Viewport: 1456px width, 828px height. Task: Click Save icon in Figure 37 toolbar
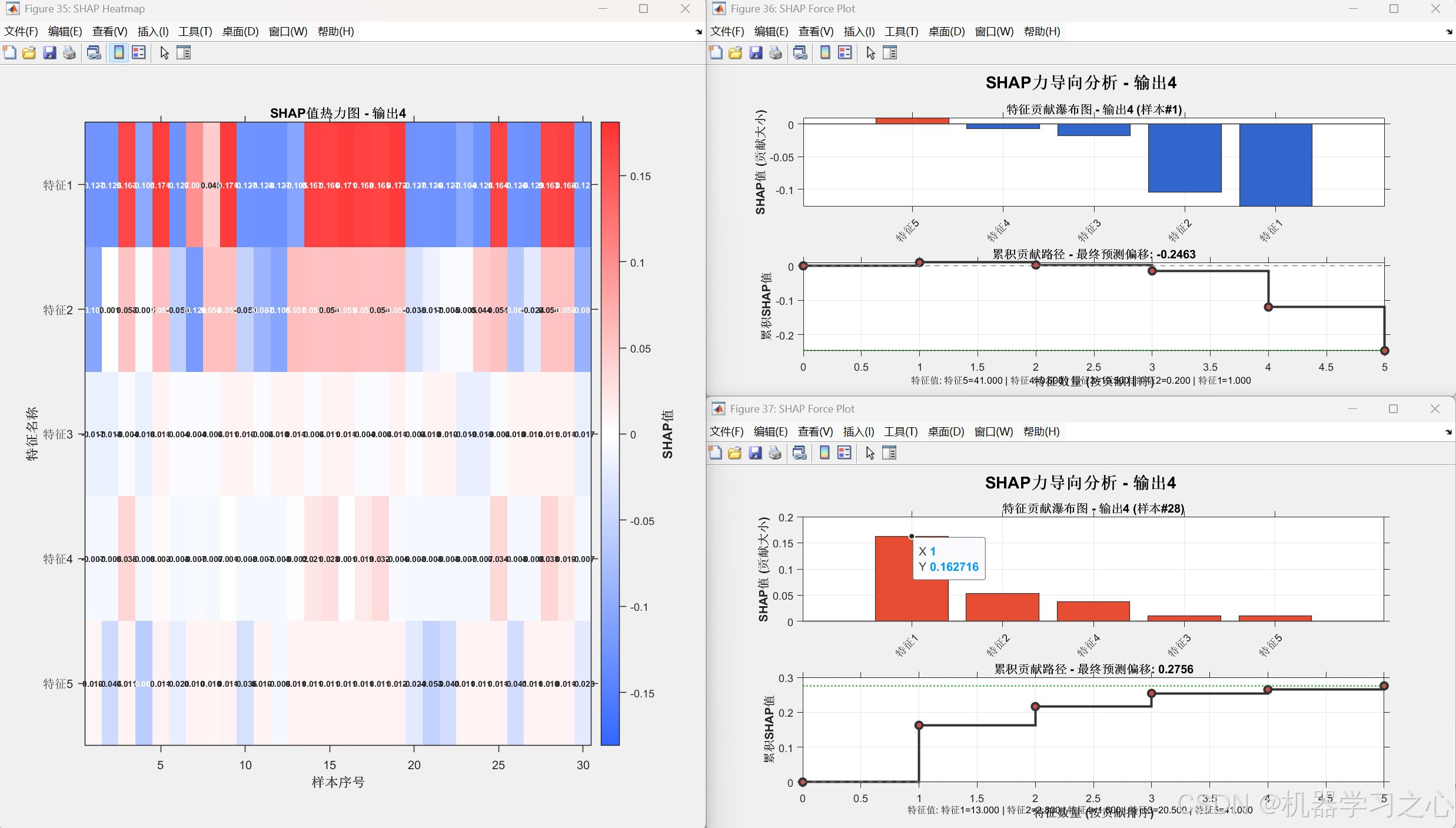pos(755,453)
